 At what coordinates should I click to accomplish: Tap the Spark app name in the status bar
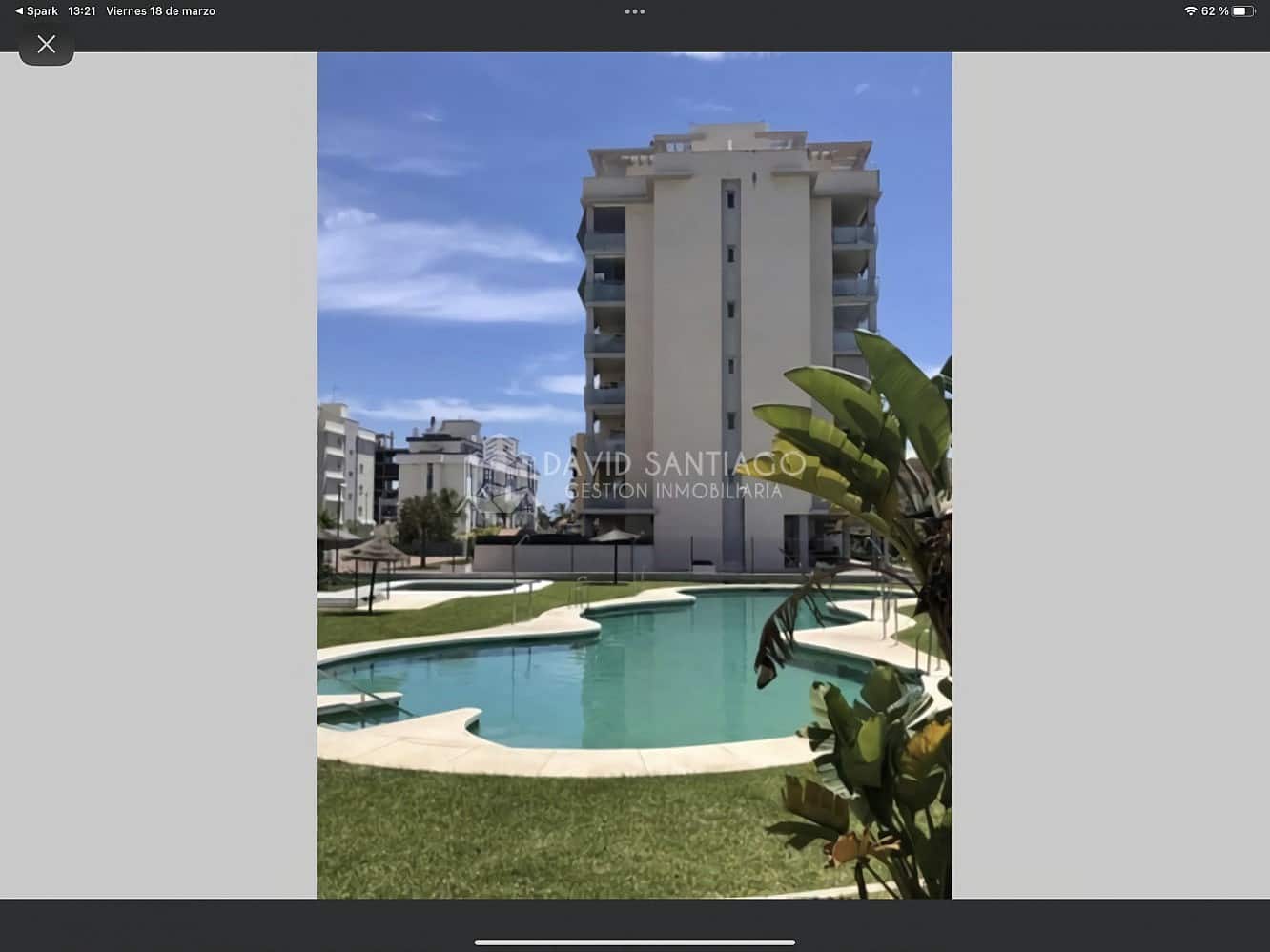(x=39, y=10)
